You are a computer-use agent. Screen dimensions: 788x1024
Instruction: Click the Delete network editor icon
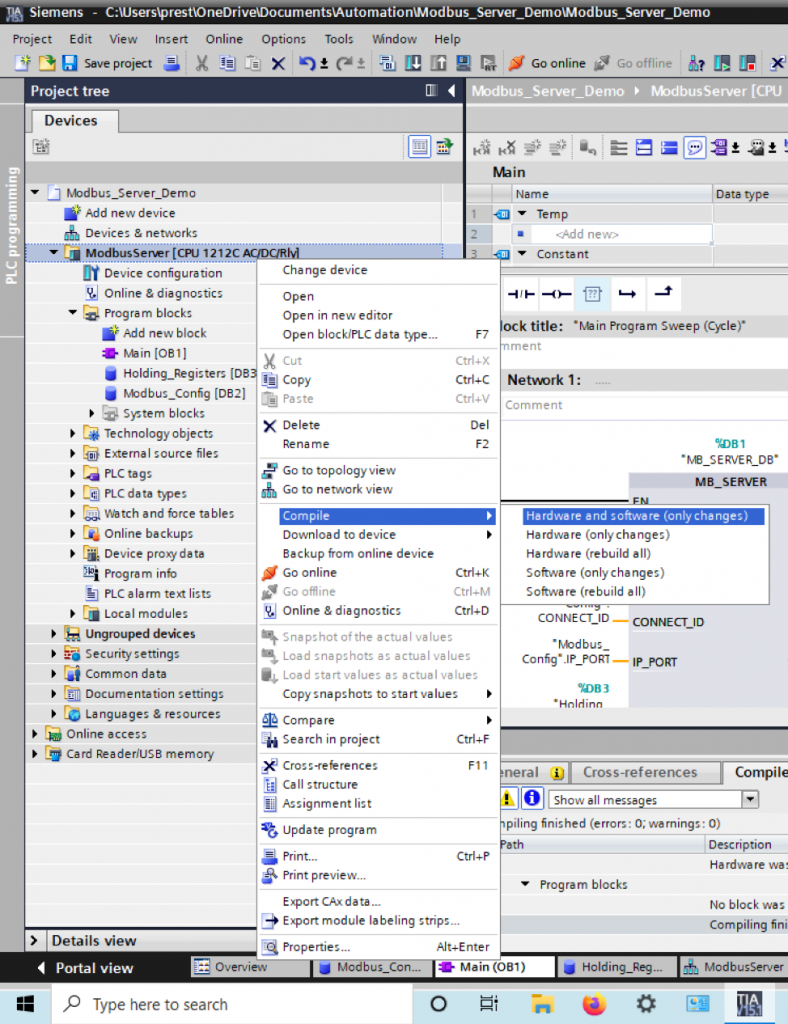click(507, 148)
